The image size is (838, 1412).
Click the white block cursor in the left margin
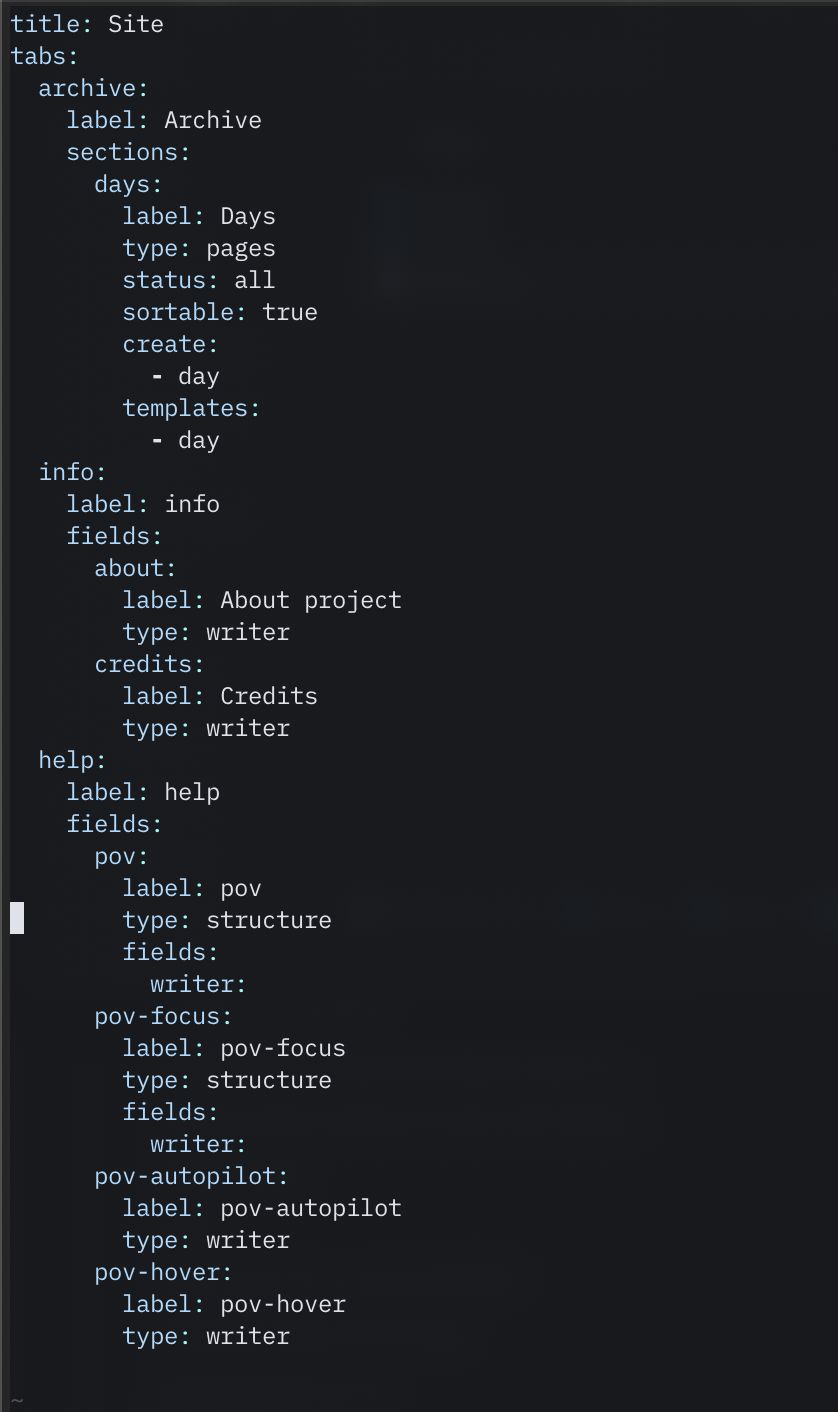pos(17,918)
